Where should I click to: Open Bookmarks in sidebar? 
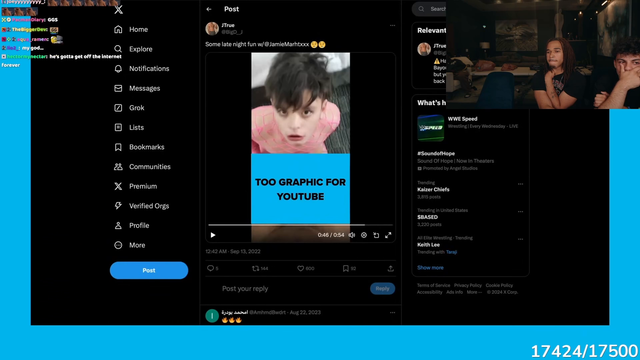tap(139, 147)
